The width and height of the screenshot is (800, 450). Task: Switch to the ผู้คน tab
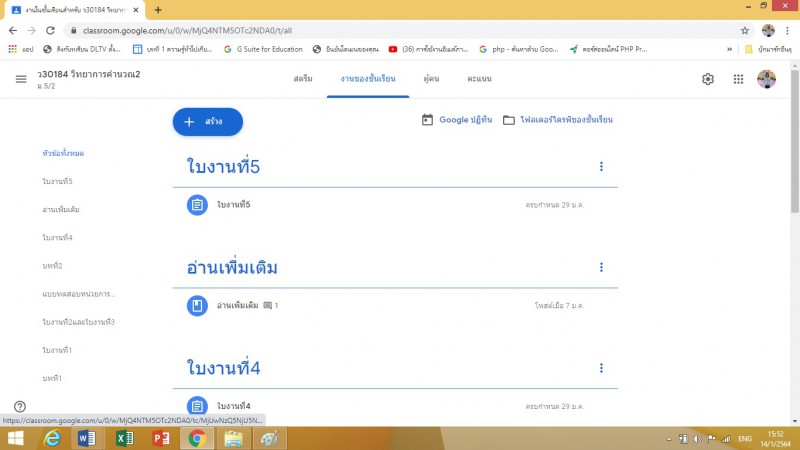pyautogui.click(x=432, y=79)
